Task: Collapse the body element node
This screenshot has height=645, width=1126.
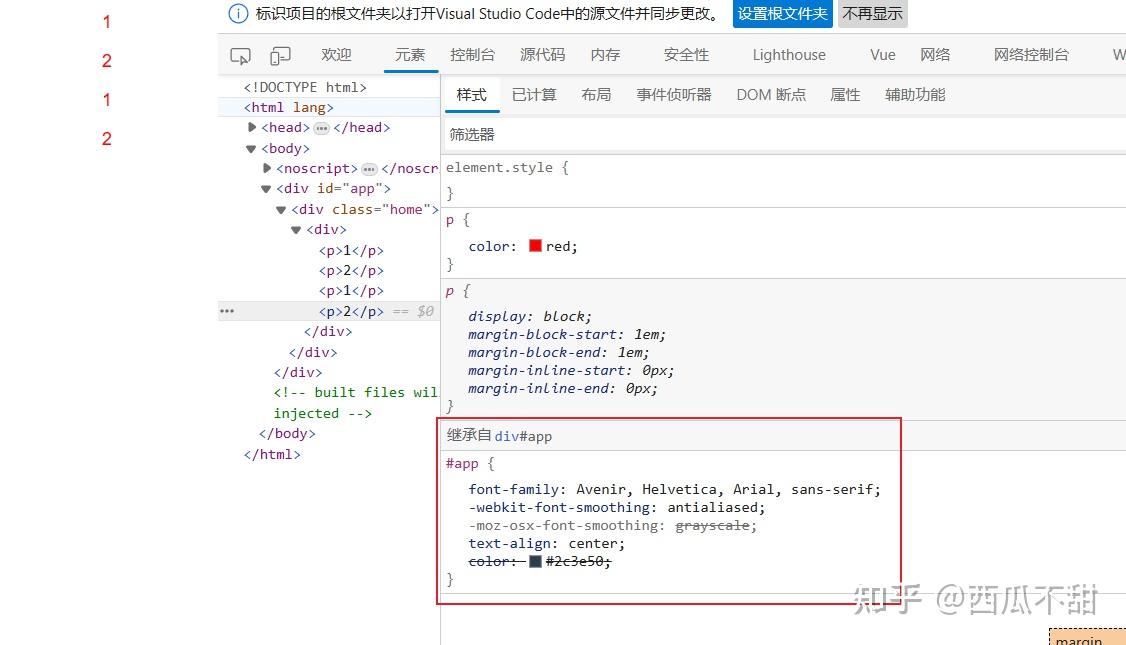Action: point(250,148)
